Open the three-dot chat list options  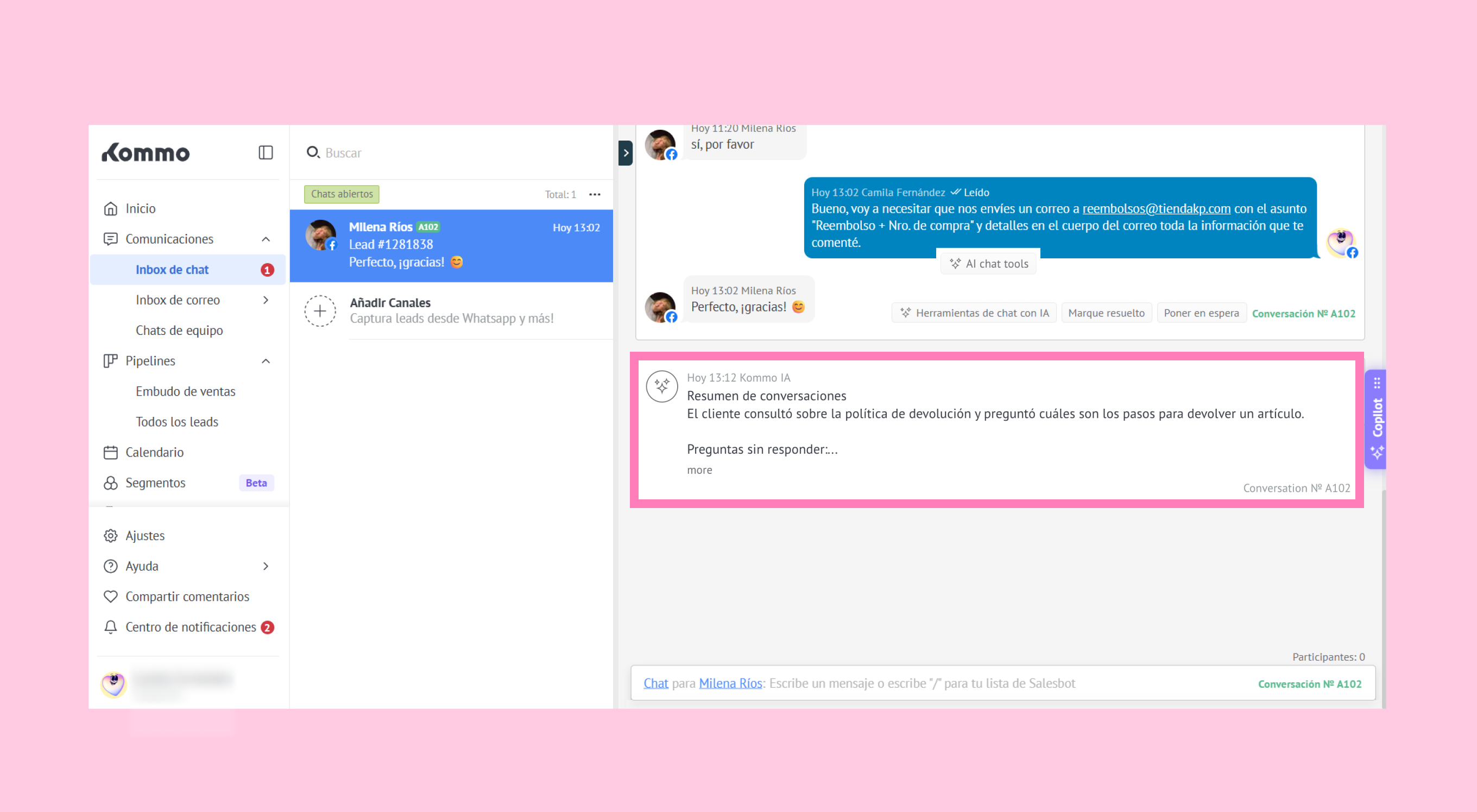pos(595,194)
